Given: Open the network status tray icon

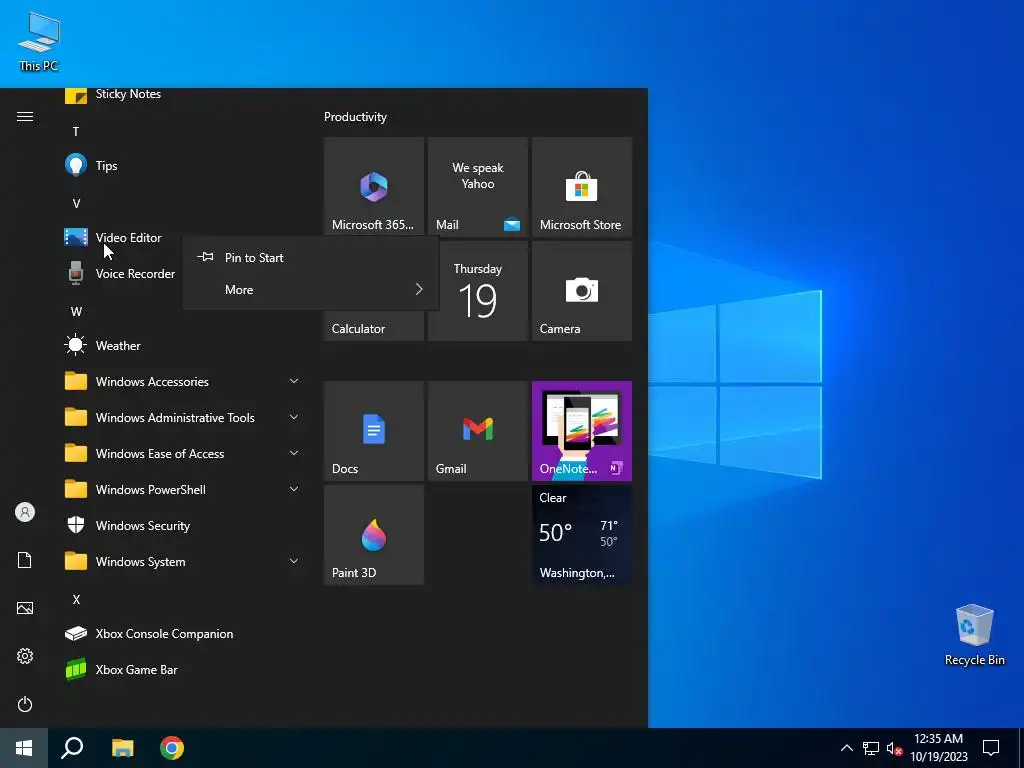Looking at the screenshot, I should (x=871, y=748).
